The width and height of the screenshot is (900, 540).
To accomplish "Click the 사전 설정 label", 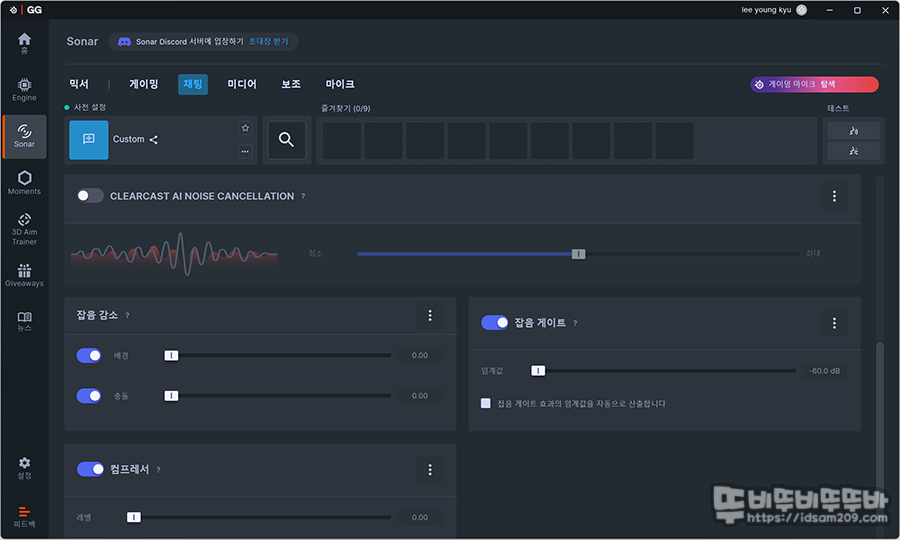I will 90,107.
